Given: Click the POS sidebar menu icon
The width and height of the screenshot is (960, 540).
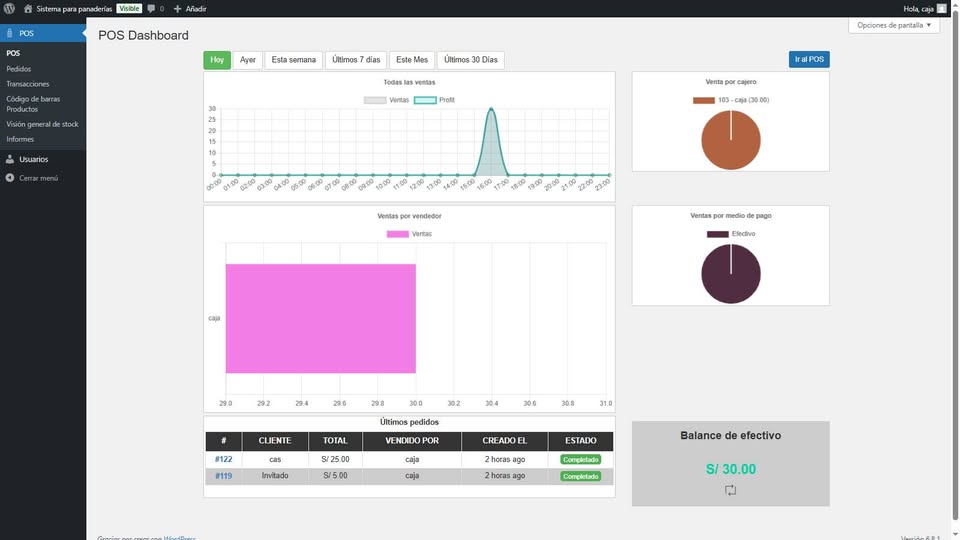Looking at the screenshot, I should click(x=9, y=33).
